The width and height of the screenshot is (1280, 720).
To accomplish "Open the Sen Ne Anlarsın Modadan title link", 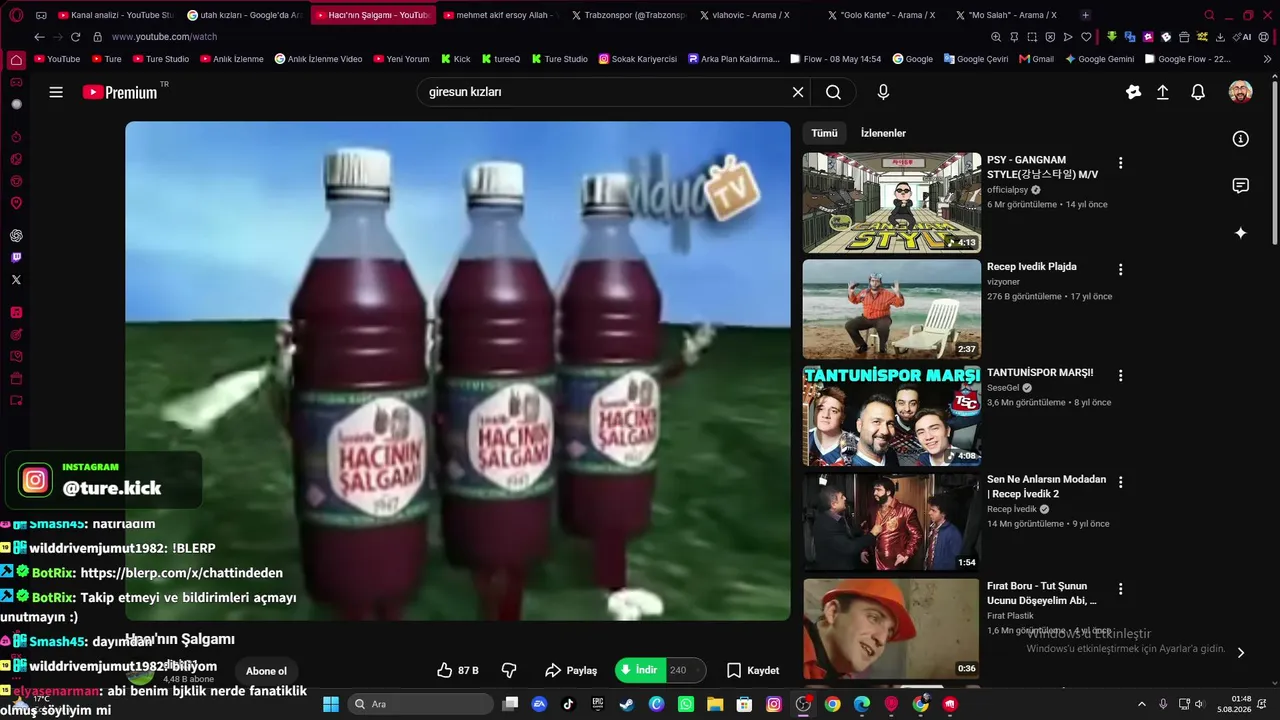I will point(1046,486).
